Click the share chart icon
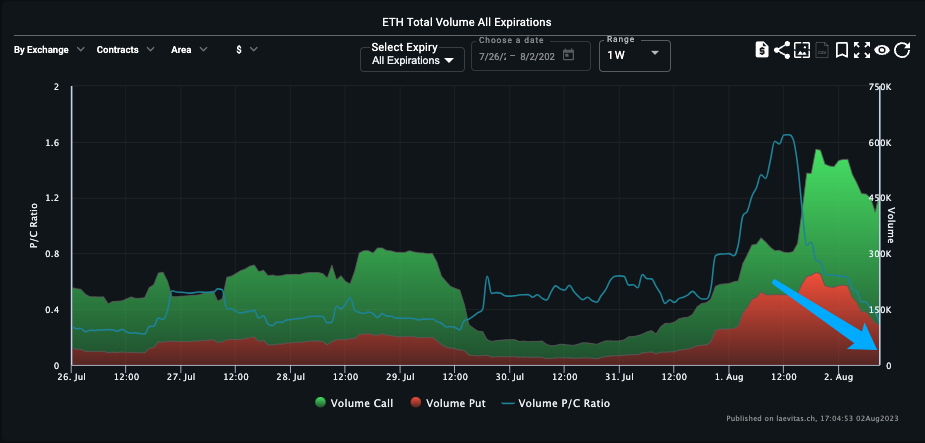This screenshot has height=443, width=925. point(782,50)
